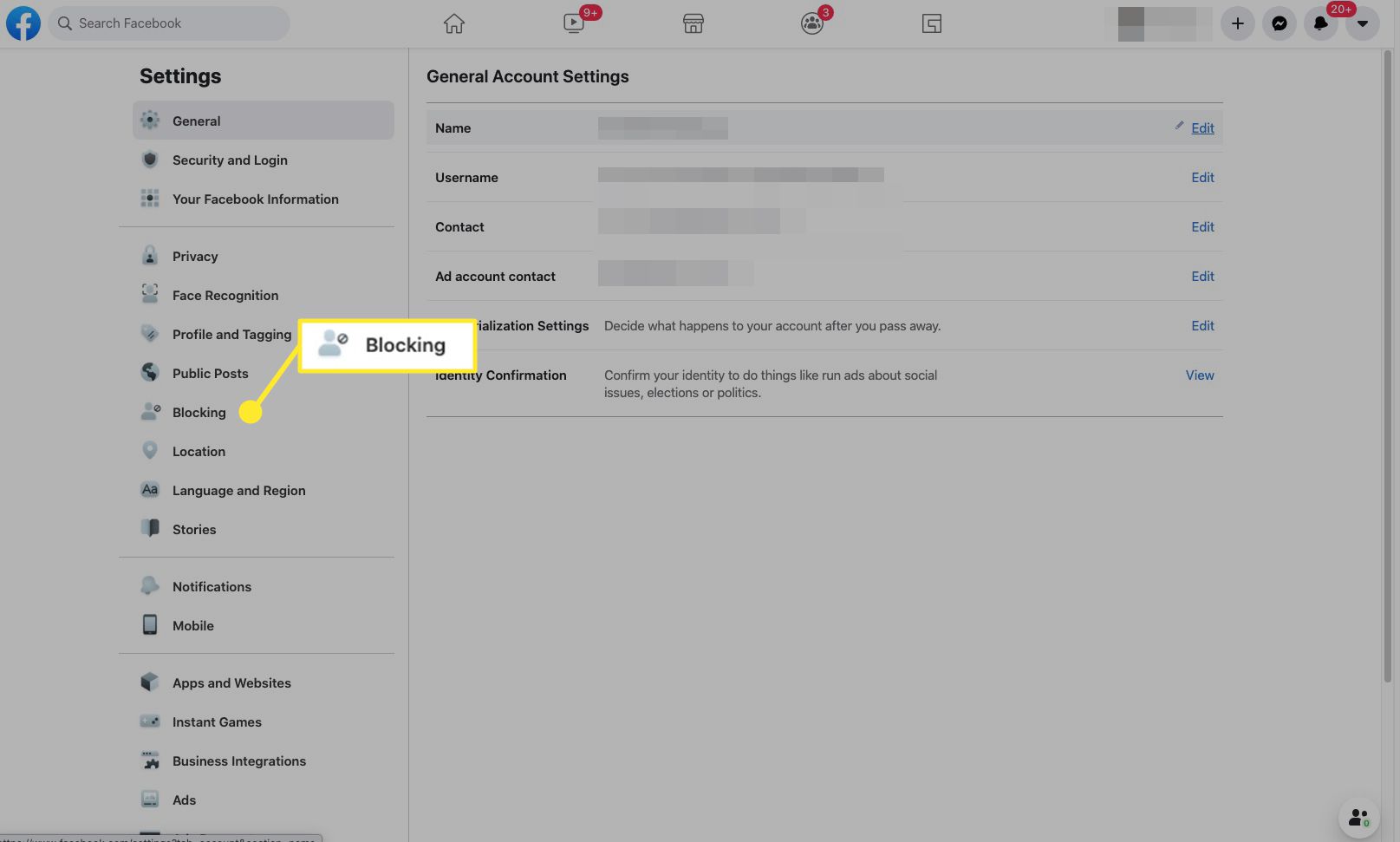Open the Home feed icon
The height and width of the screenshot is (842, 1400).
(x=454, y=23)
